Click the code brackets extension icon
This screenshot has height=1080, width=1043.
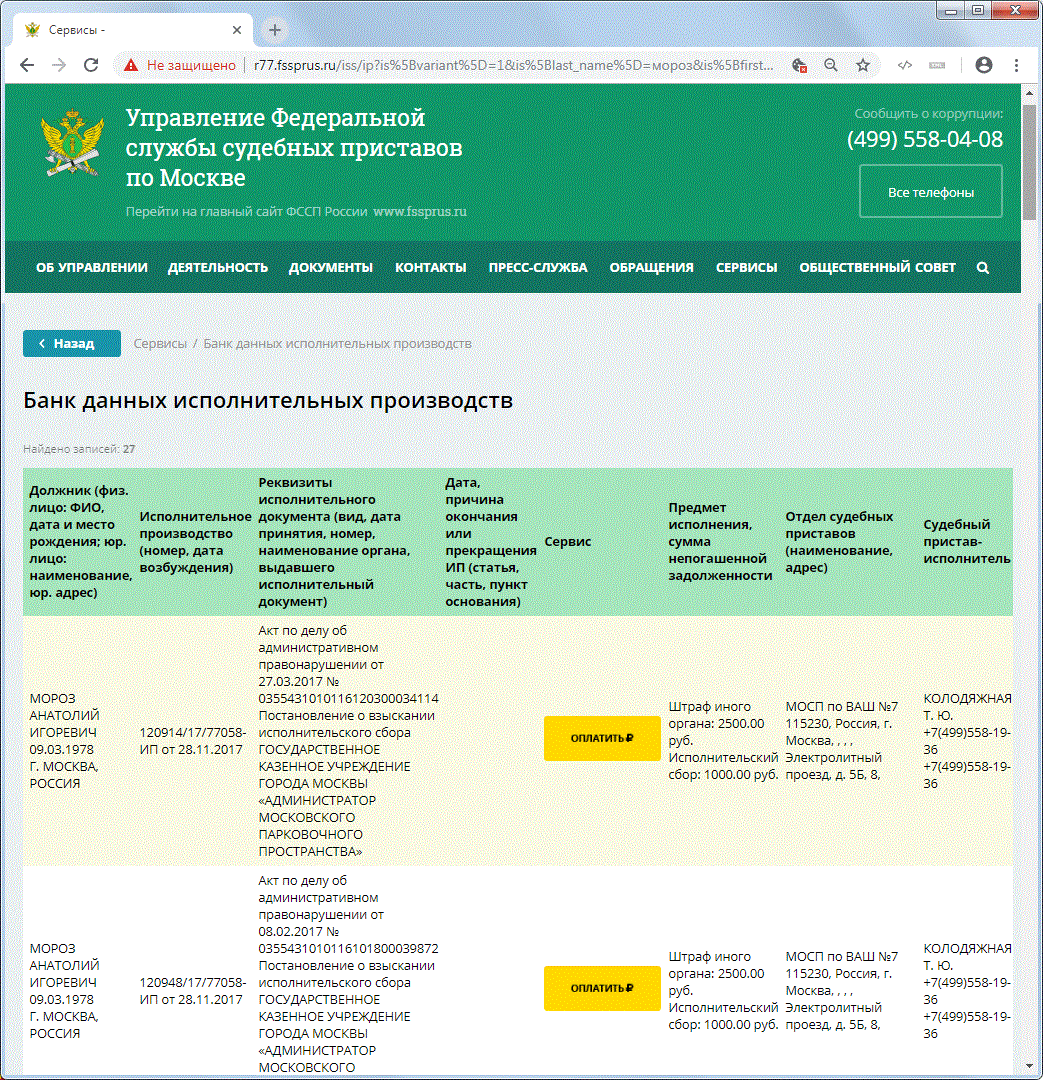click(905, 65)
